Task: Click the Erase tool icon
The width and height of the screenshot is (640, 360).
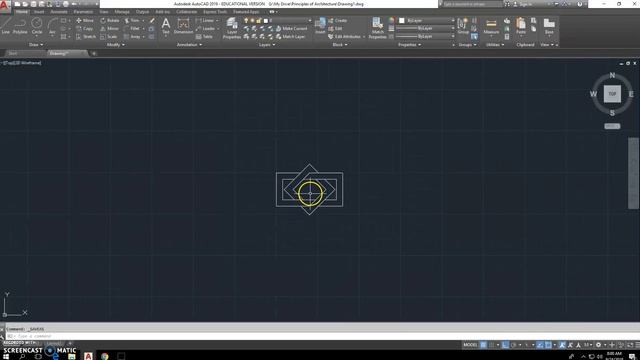Action: [152, 20]
